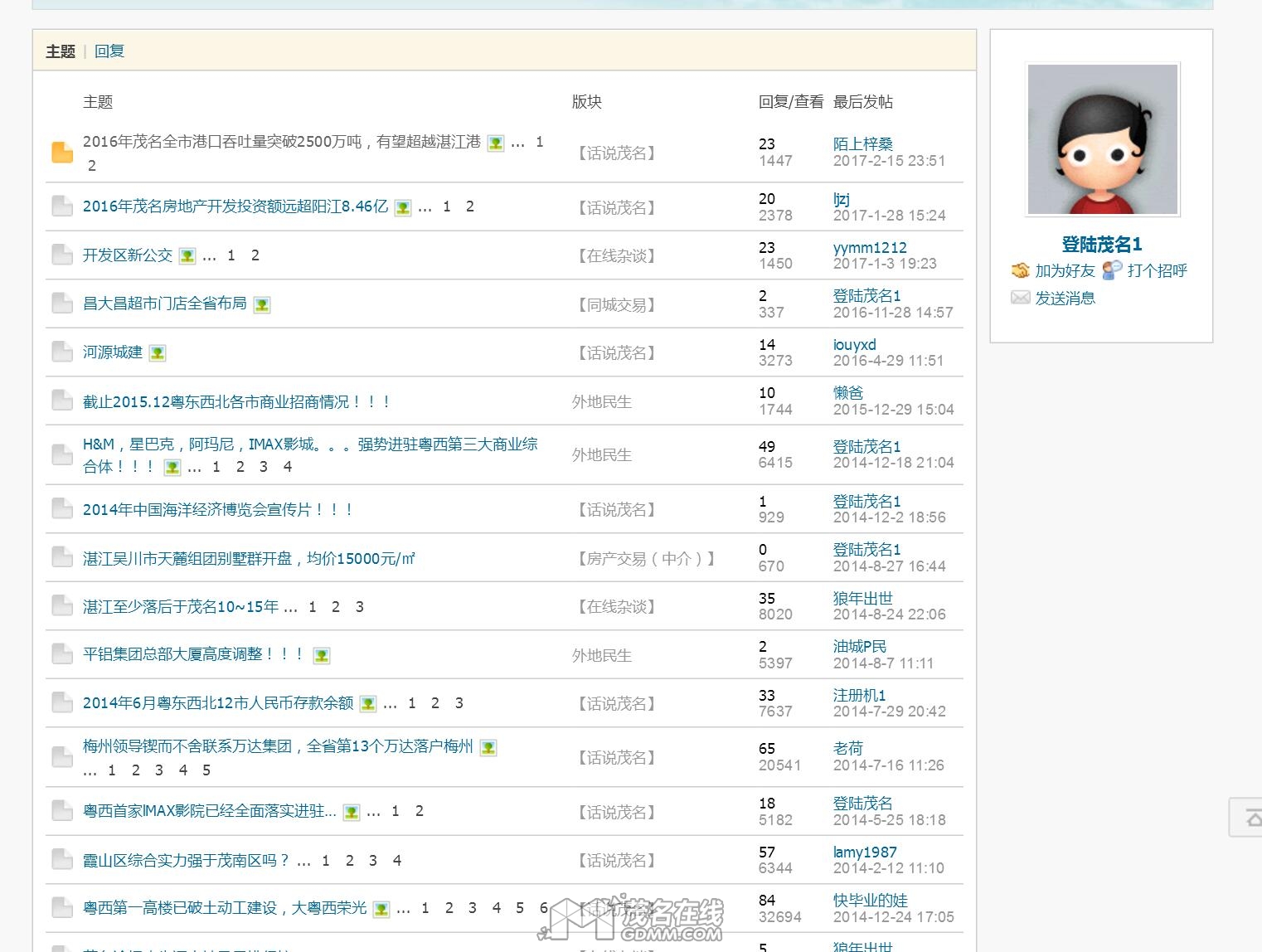Open last poster lamy1987
1262x952 pixels.
click(865, 852)
